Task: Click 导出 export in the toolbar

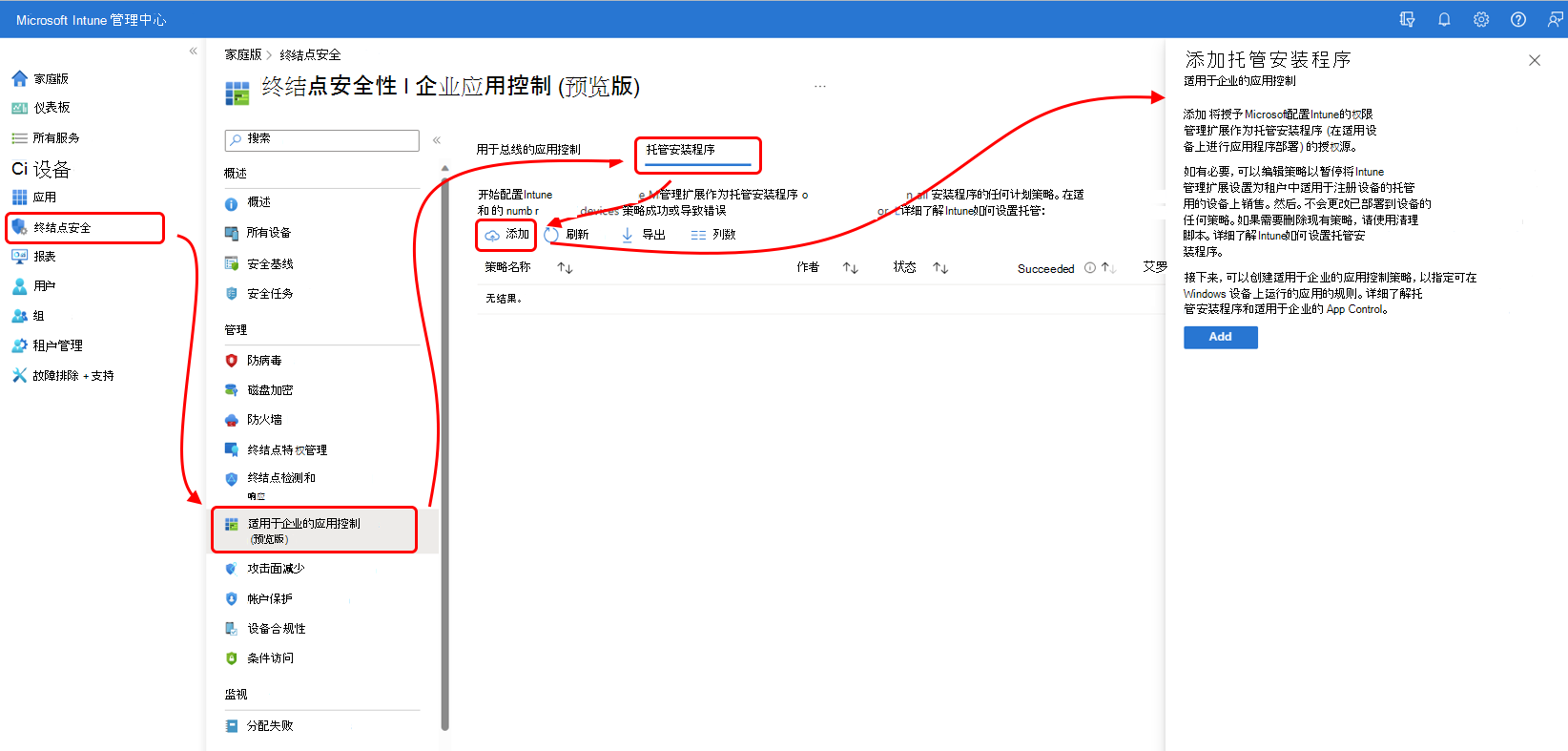Action: (644, 235)
